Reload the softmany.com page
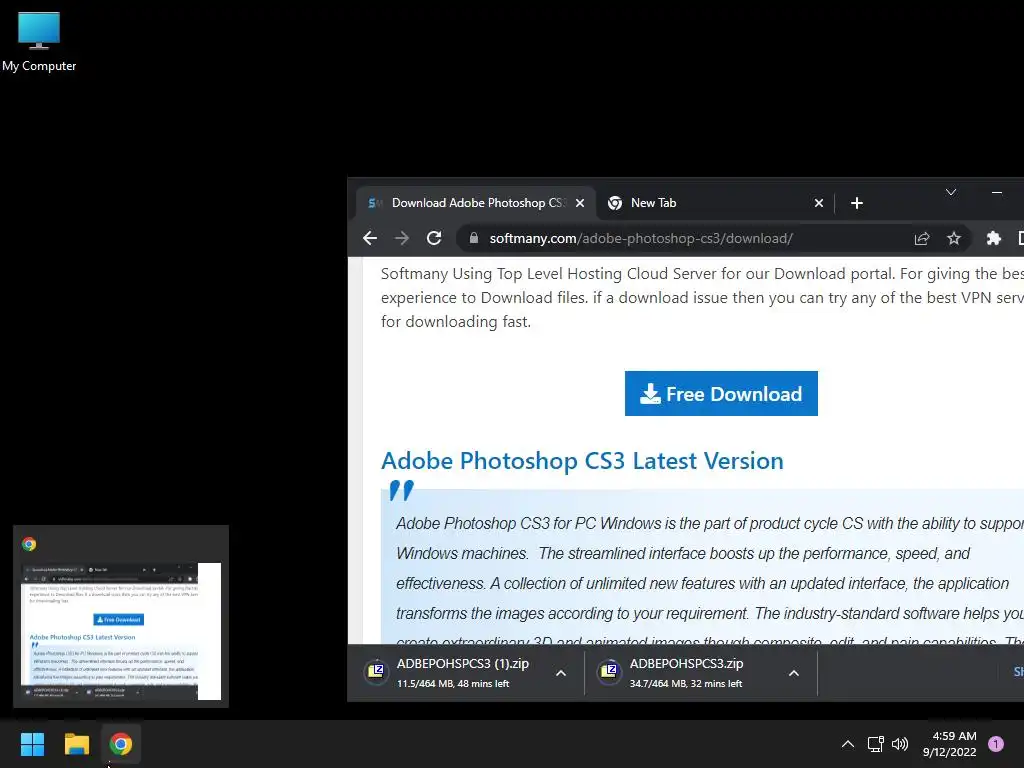 click(x=434, y=238)
